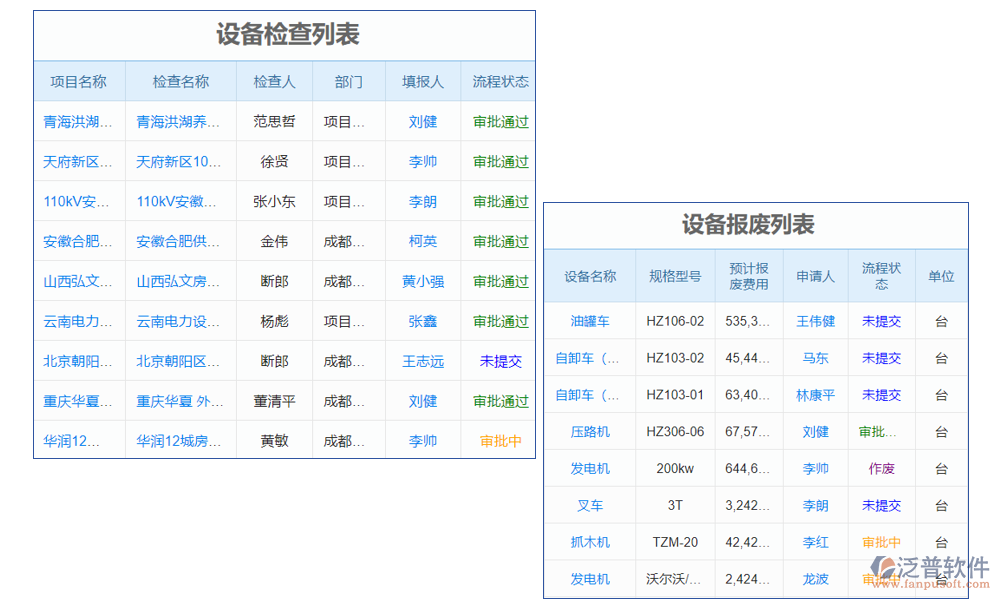The width and height of the screenshot is (1000, 600).
Task: Open the 天府新区10 inspection record
Action: [179, 161]
